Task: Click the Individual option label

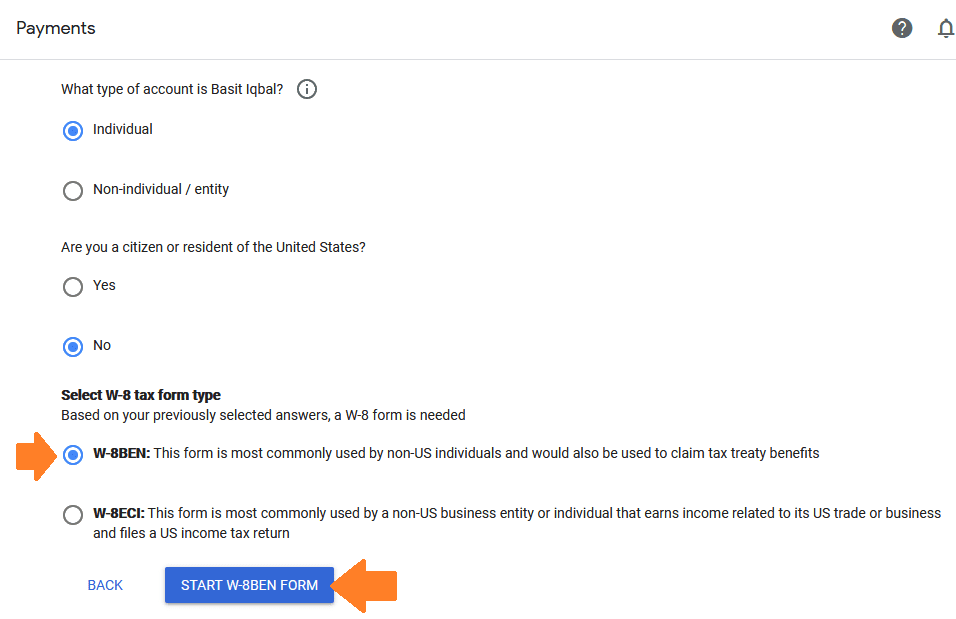Action: [x=123, y=129]
